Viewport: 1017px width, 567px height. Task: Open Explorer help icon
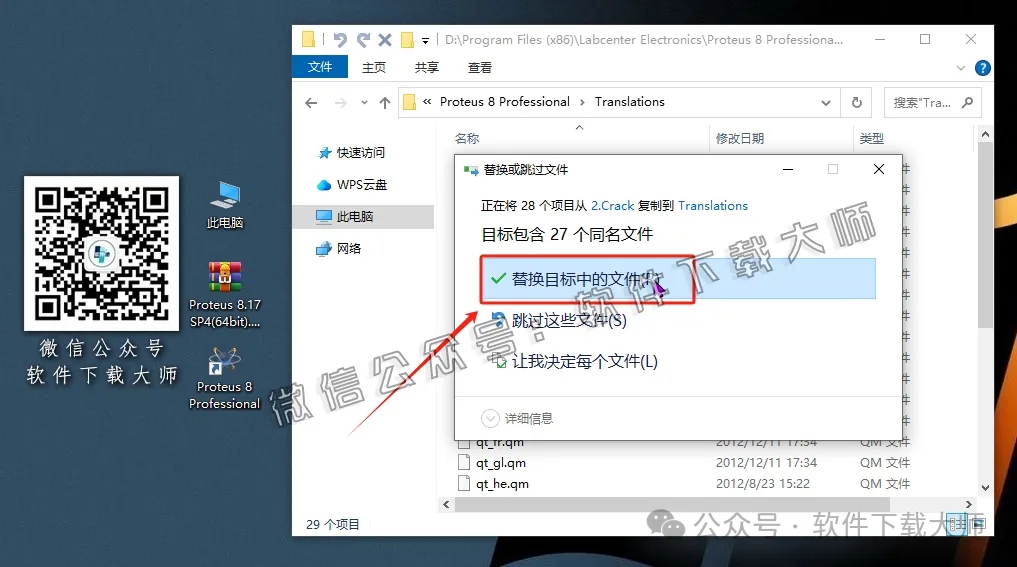tap(983, 67)
